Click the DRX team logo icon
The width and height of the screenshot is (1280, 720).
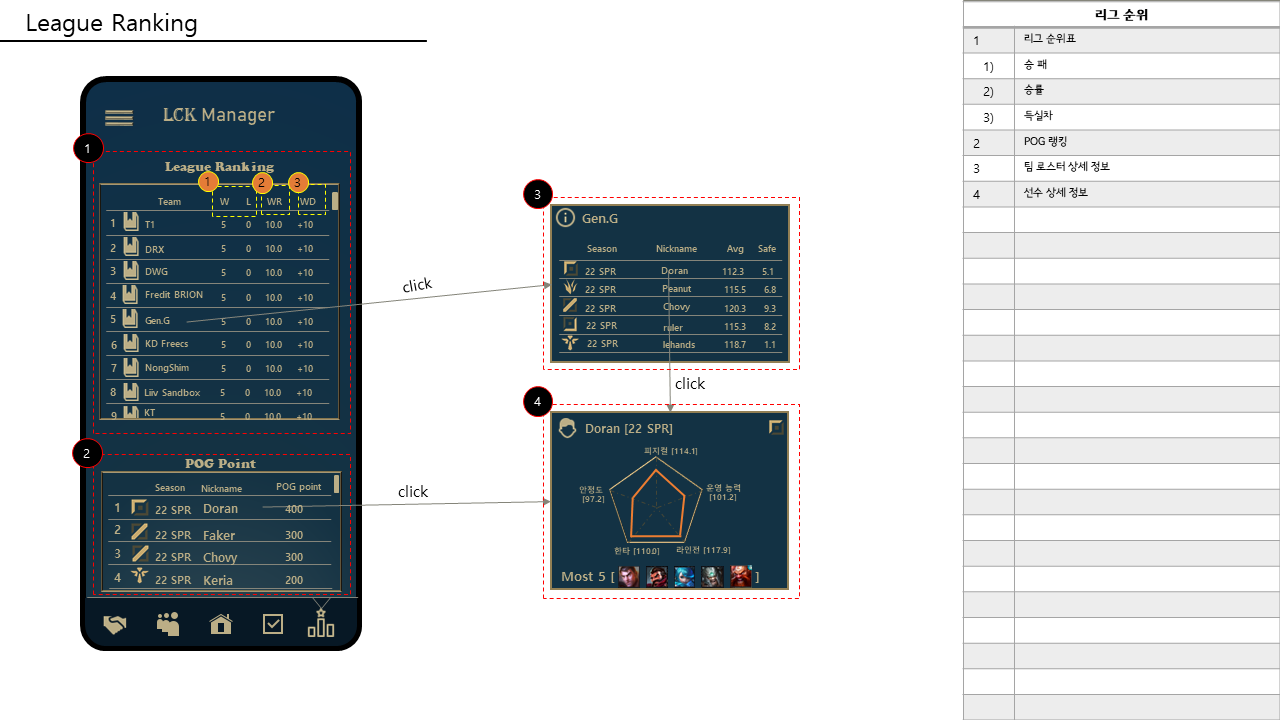131,247
